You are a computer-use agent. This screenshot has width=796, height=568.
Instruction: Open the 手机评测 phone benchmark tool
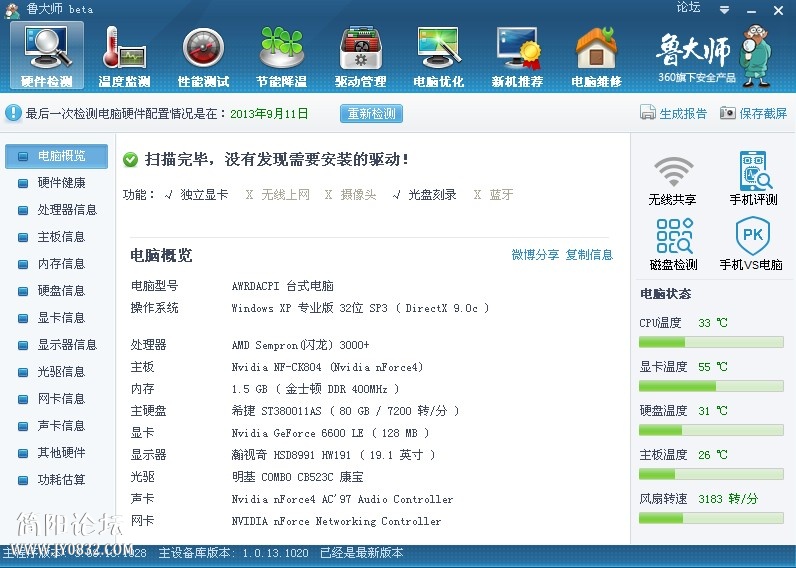pos(753,179)
